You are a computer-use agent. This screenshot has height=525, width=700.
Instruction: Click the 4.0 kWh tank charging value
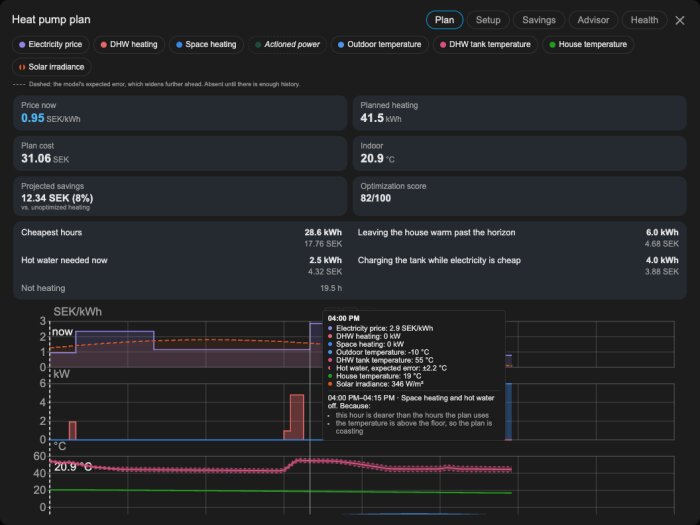[662, 260]
